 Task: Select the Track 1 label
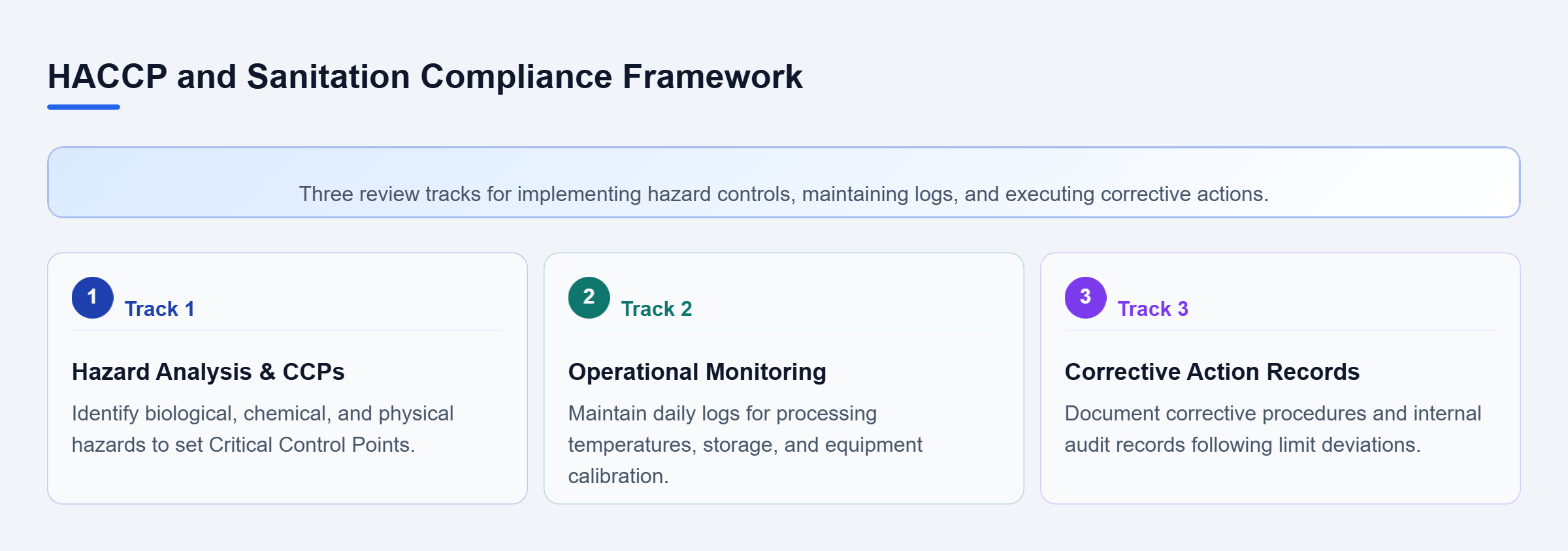(159, 309)
